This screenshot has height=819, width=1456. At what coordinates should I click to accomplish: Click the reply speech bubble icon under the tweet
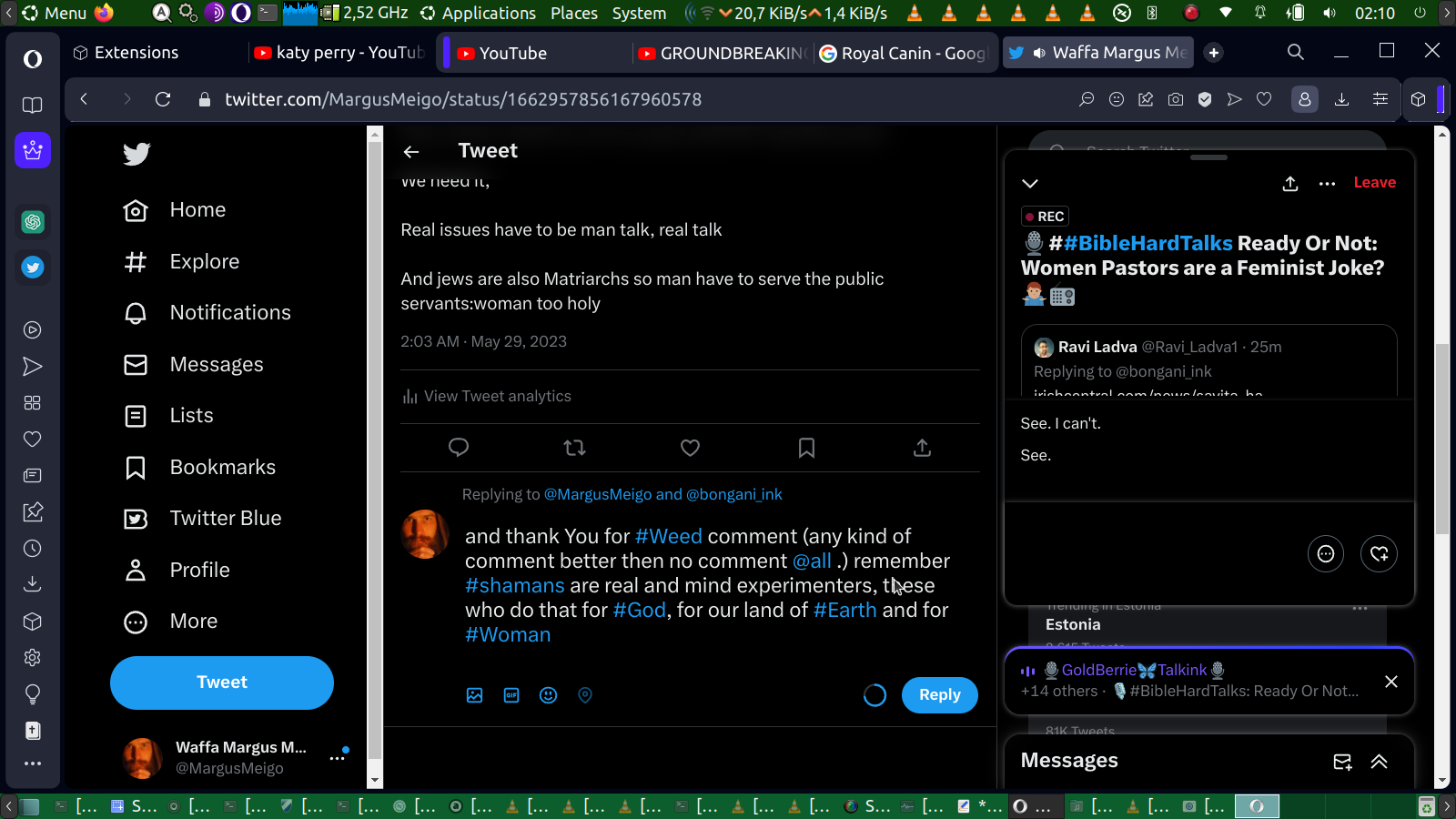459,448
